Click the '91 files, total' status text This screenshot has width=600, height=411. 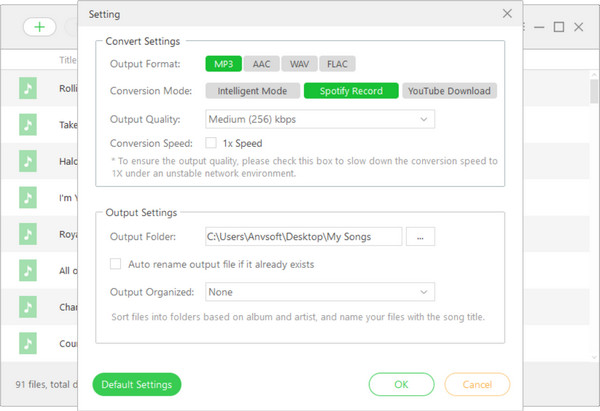pos(46,384)
